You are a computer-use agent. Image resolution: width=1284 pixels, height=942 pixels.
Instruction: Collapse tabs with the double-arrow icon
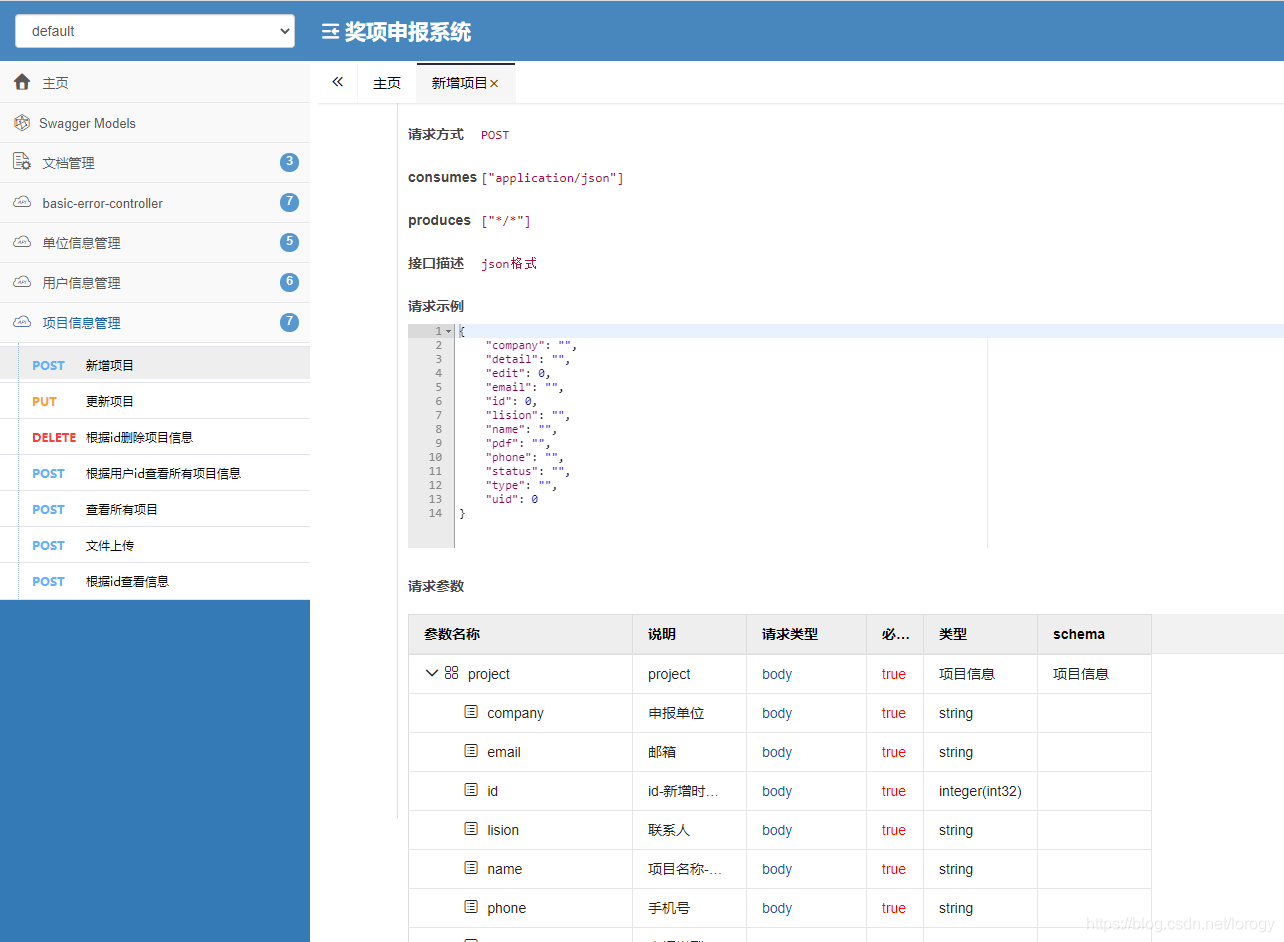338,82
